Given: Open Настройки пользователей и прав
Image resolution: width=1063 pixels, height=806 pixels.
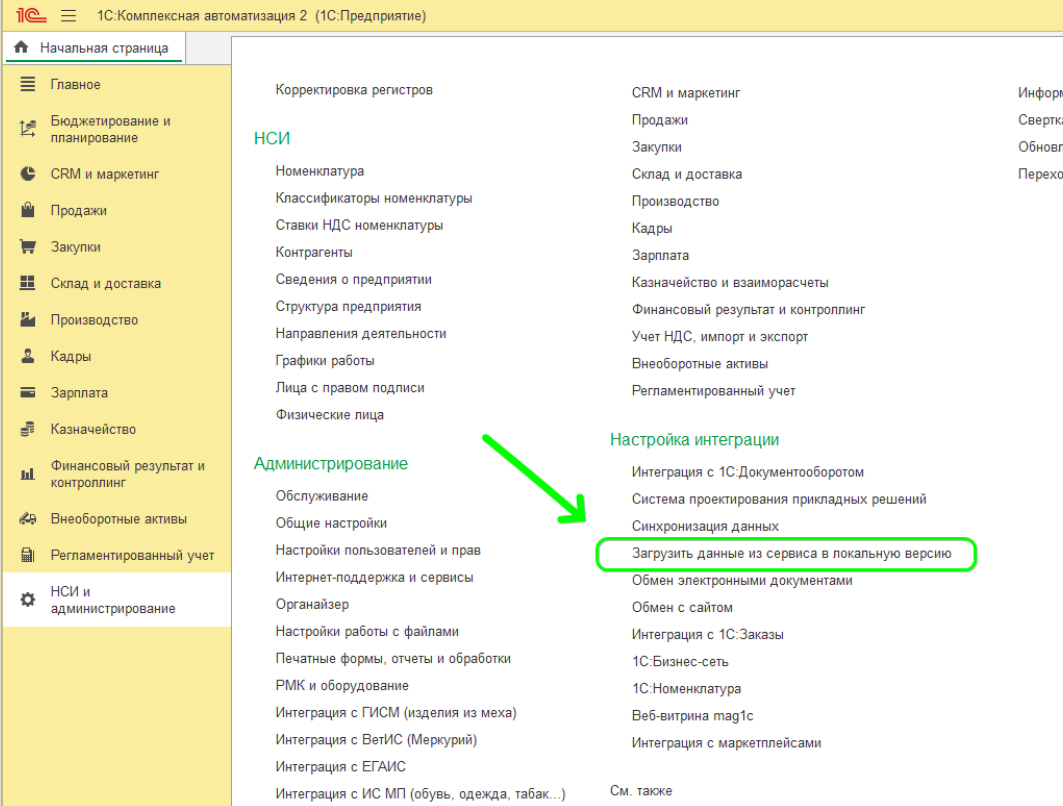Looking at the screenshot, I should (x=378, y=550).
